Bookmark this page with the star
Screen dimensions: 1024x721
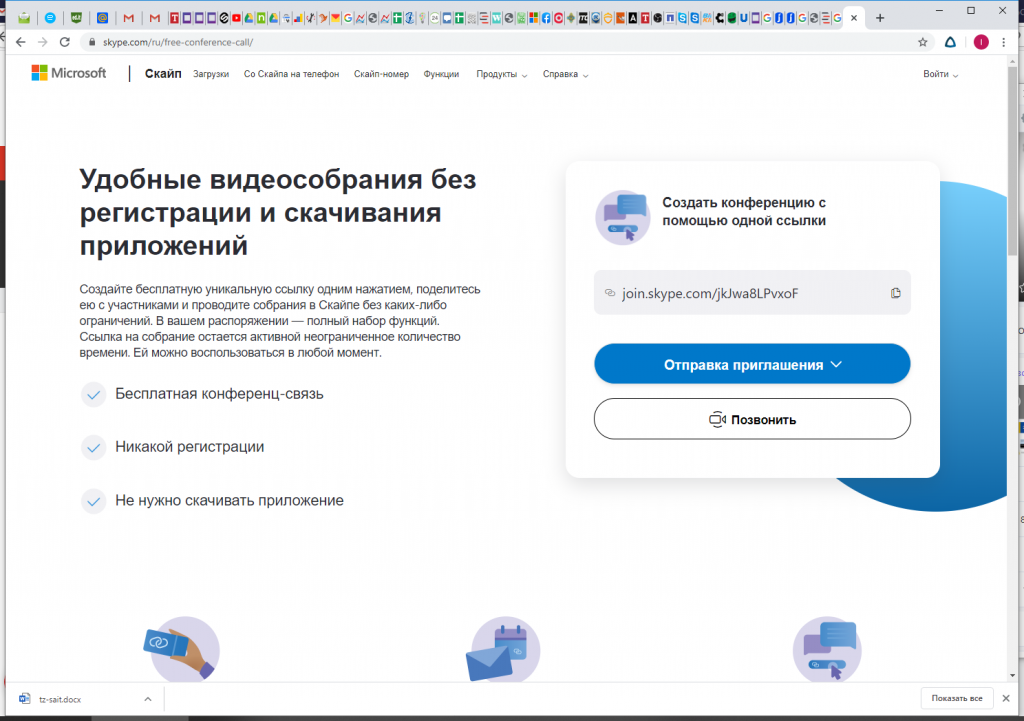coord(922,42)
